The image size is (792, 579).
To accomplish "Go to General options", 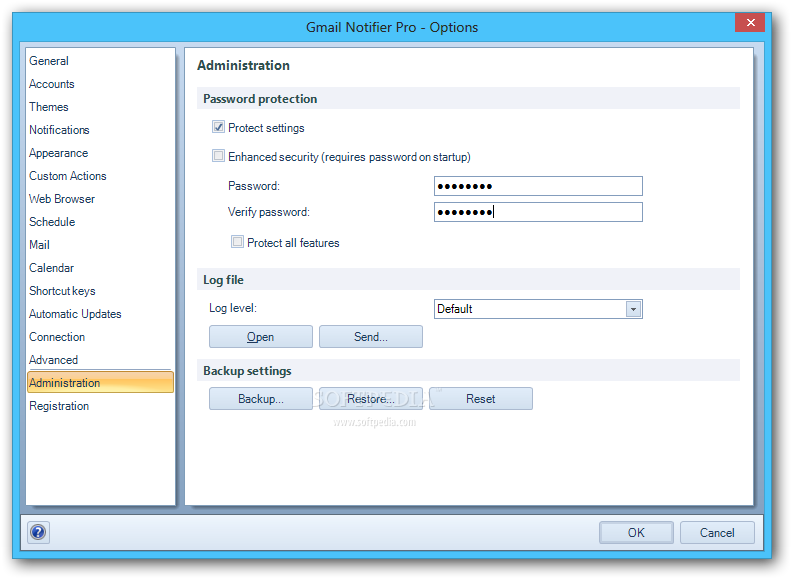I will [101, 61].
